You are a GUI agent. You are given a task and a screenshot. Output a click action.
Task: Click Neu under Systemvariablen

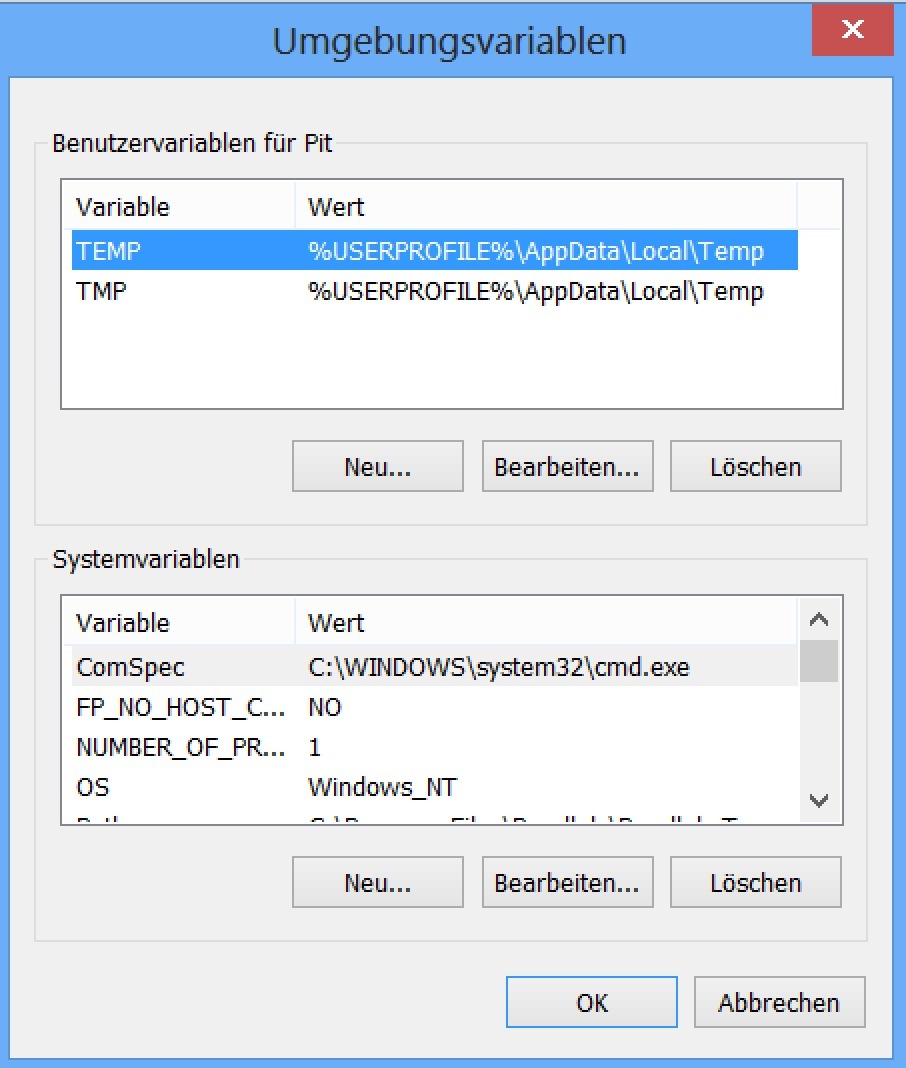[x=377, y=883]
